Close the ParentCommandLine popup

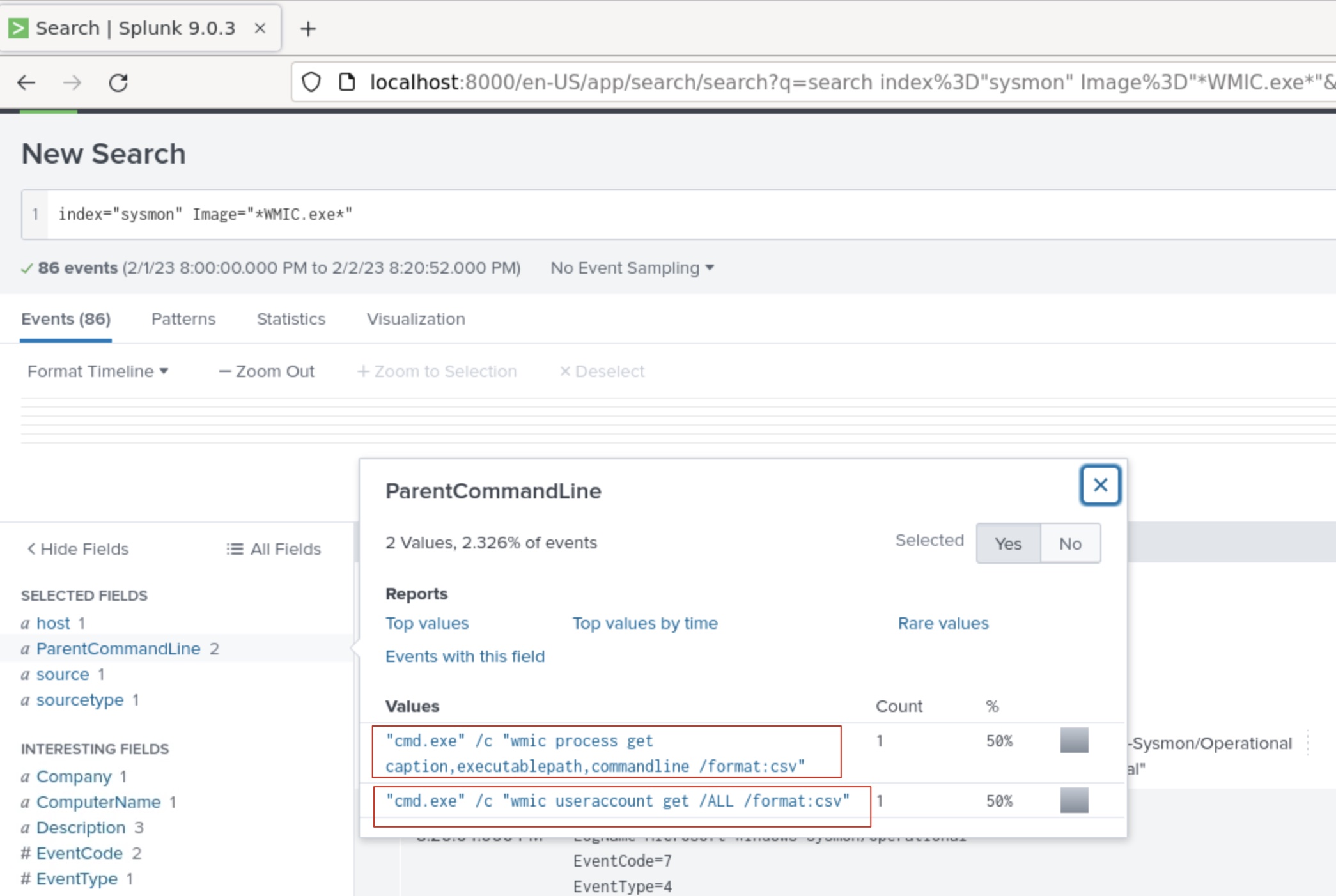click(1100, 485)
